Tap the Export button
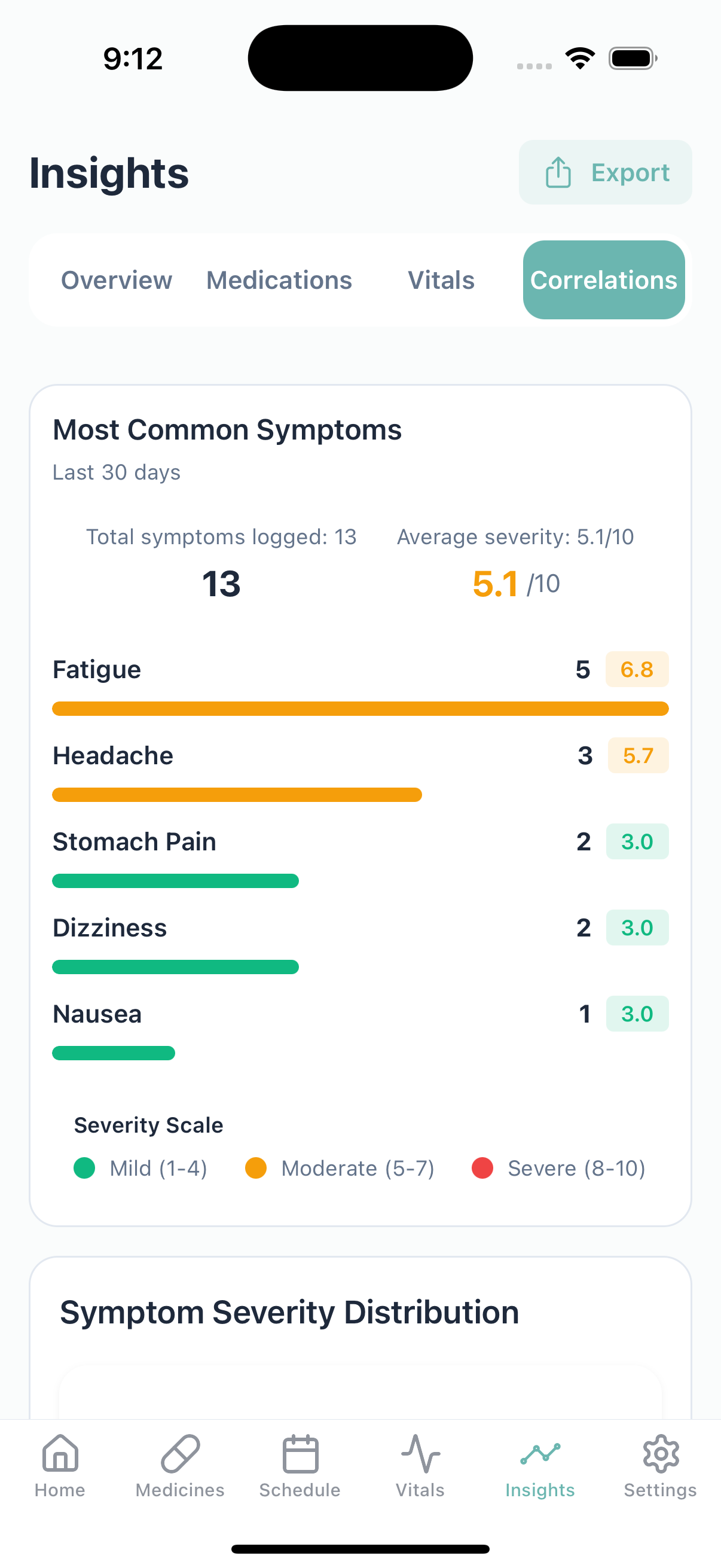Screen dimensions: 721x1568 [606, 172]
